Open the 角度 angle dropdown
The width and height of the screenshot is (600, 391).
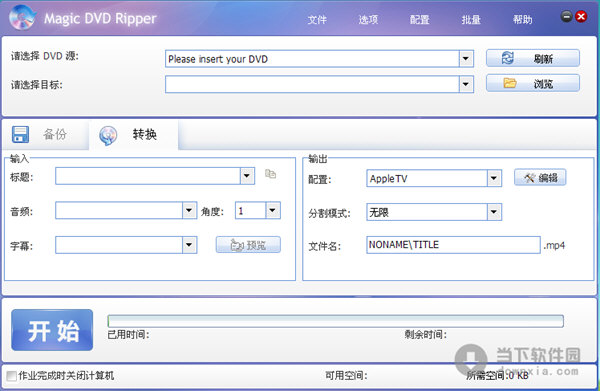tap(273, 210)
